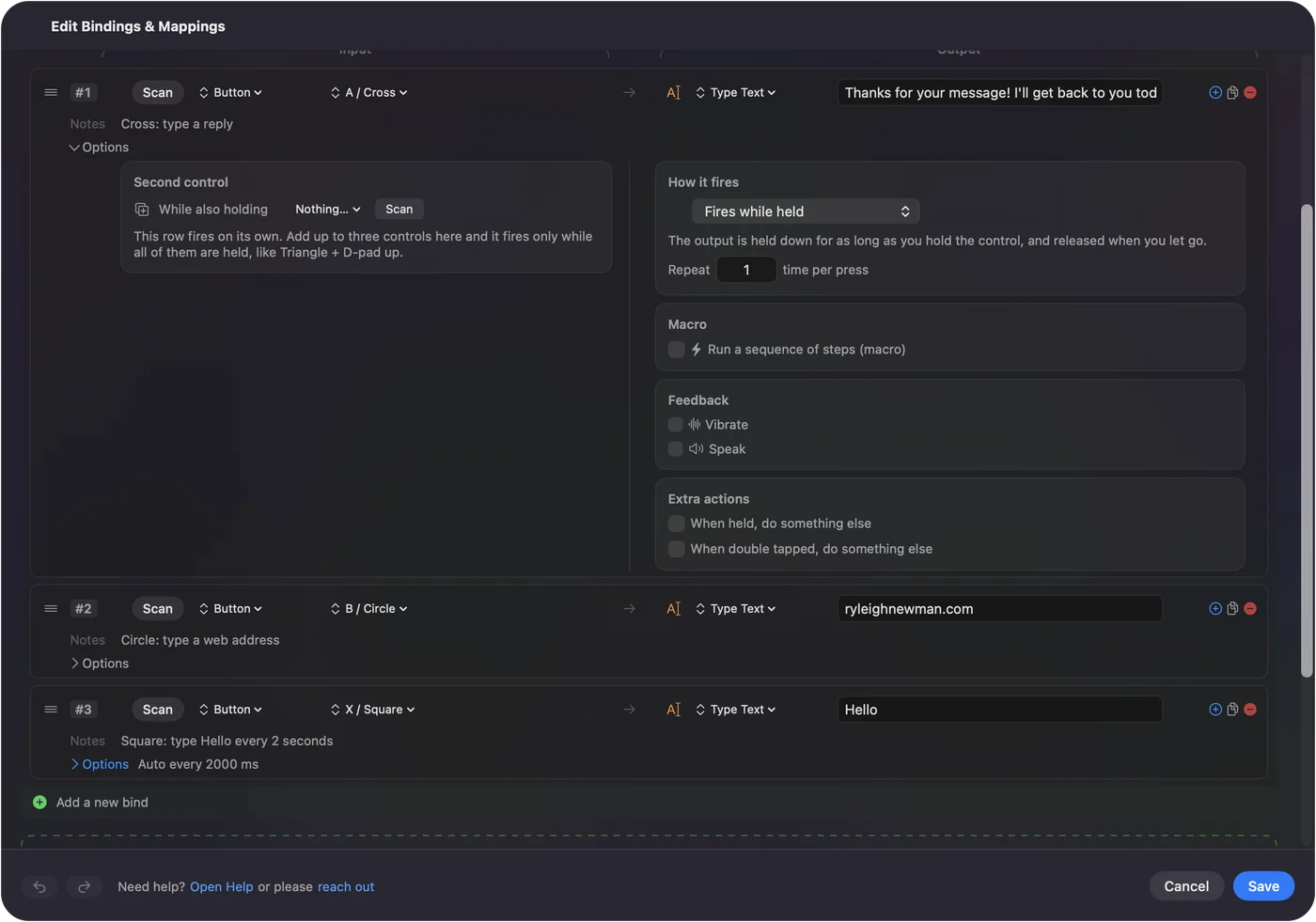The image size is (1316, 922).
Task: Click the Save button
Action: [1263, 885]
